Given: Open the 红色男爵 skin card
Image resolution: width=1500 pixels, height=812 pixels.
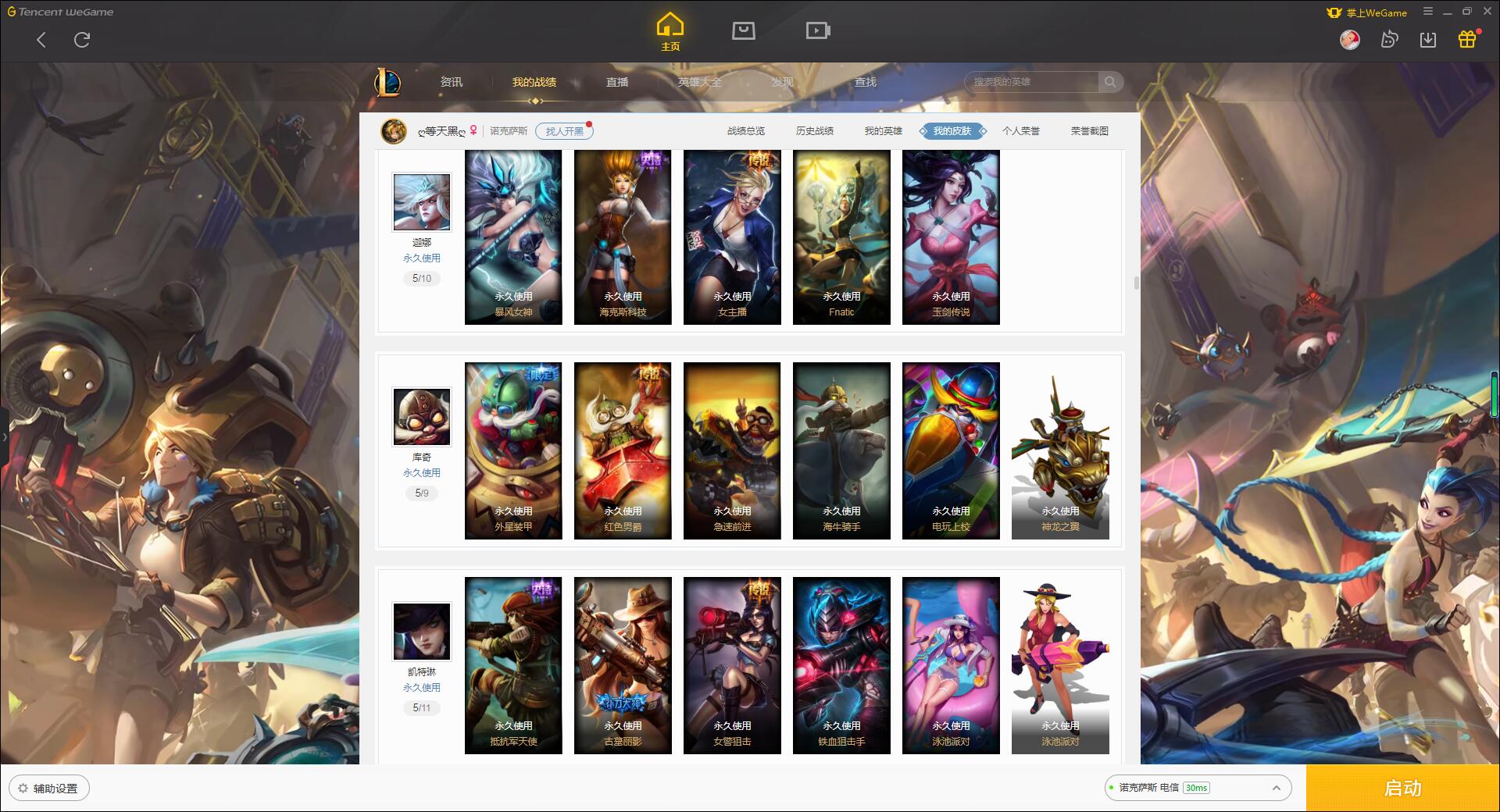Looking at the screenshot, I should click(x=623, y=451).
